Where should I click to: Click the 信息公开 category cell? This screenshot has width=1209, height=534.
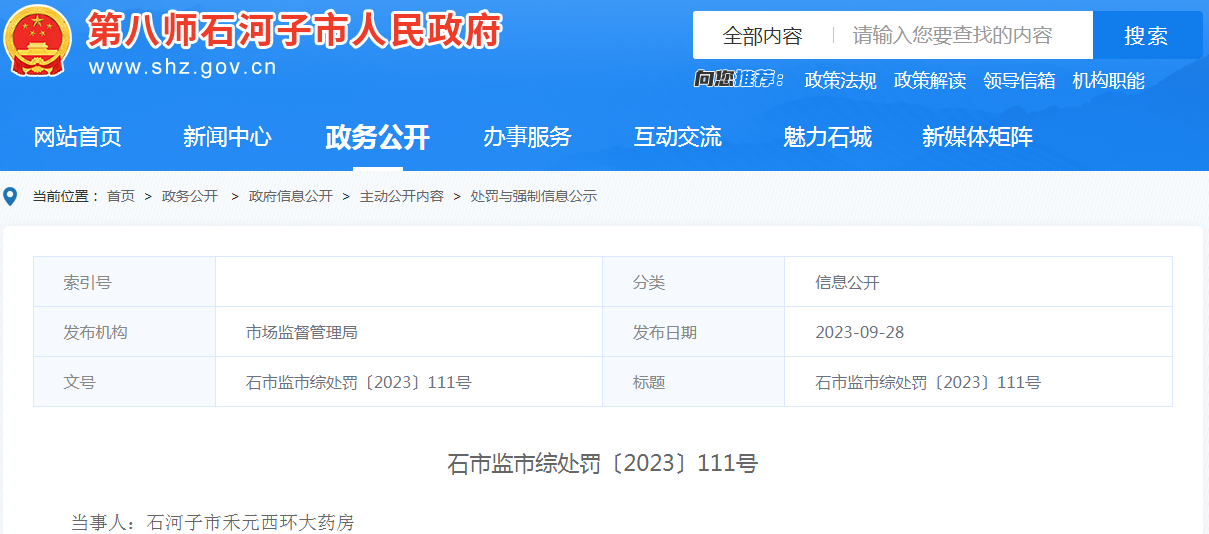tap(978, 282)
